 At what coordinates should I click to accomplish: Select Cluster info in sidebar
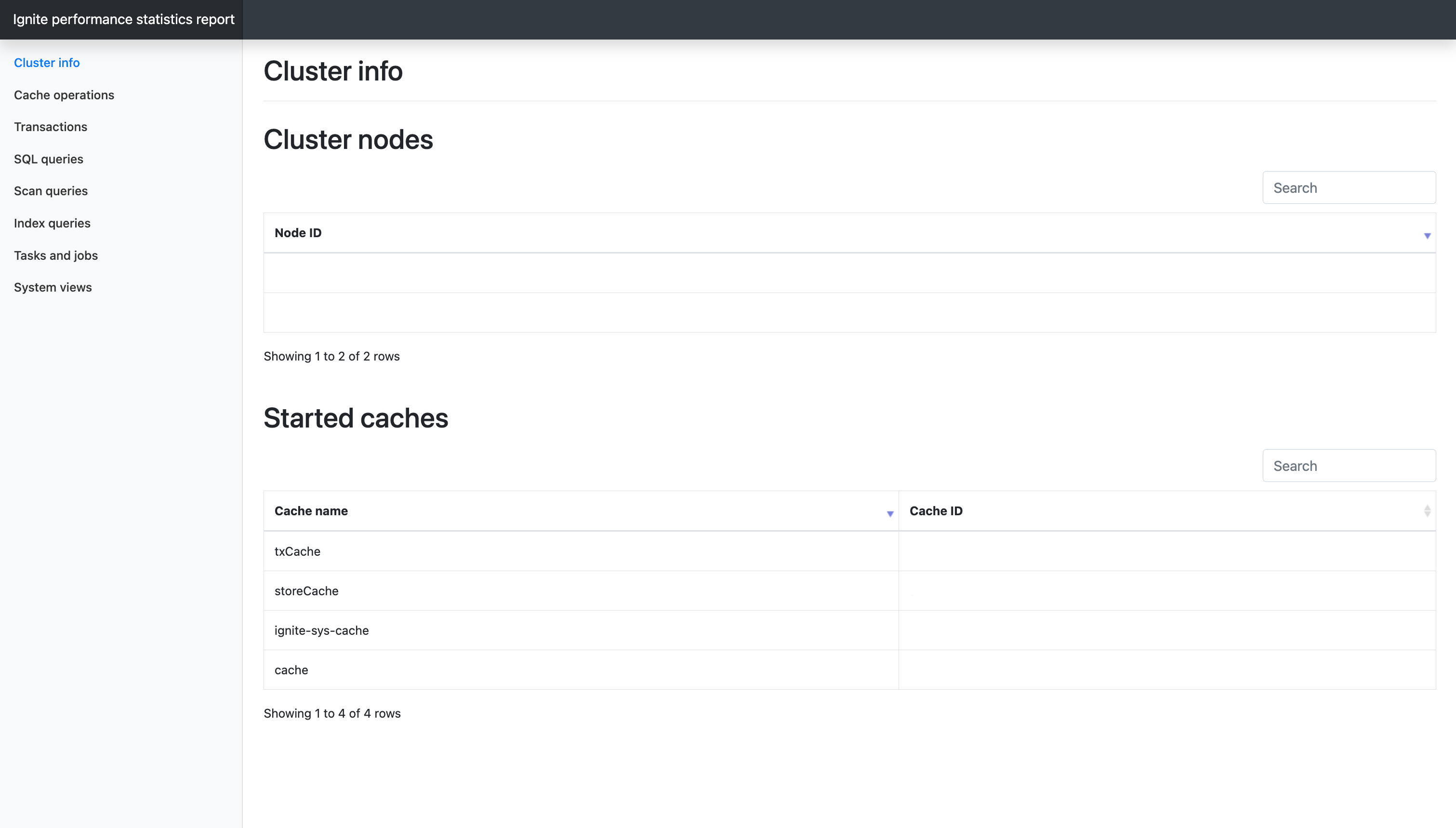(47, 63)
